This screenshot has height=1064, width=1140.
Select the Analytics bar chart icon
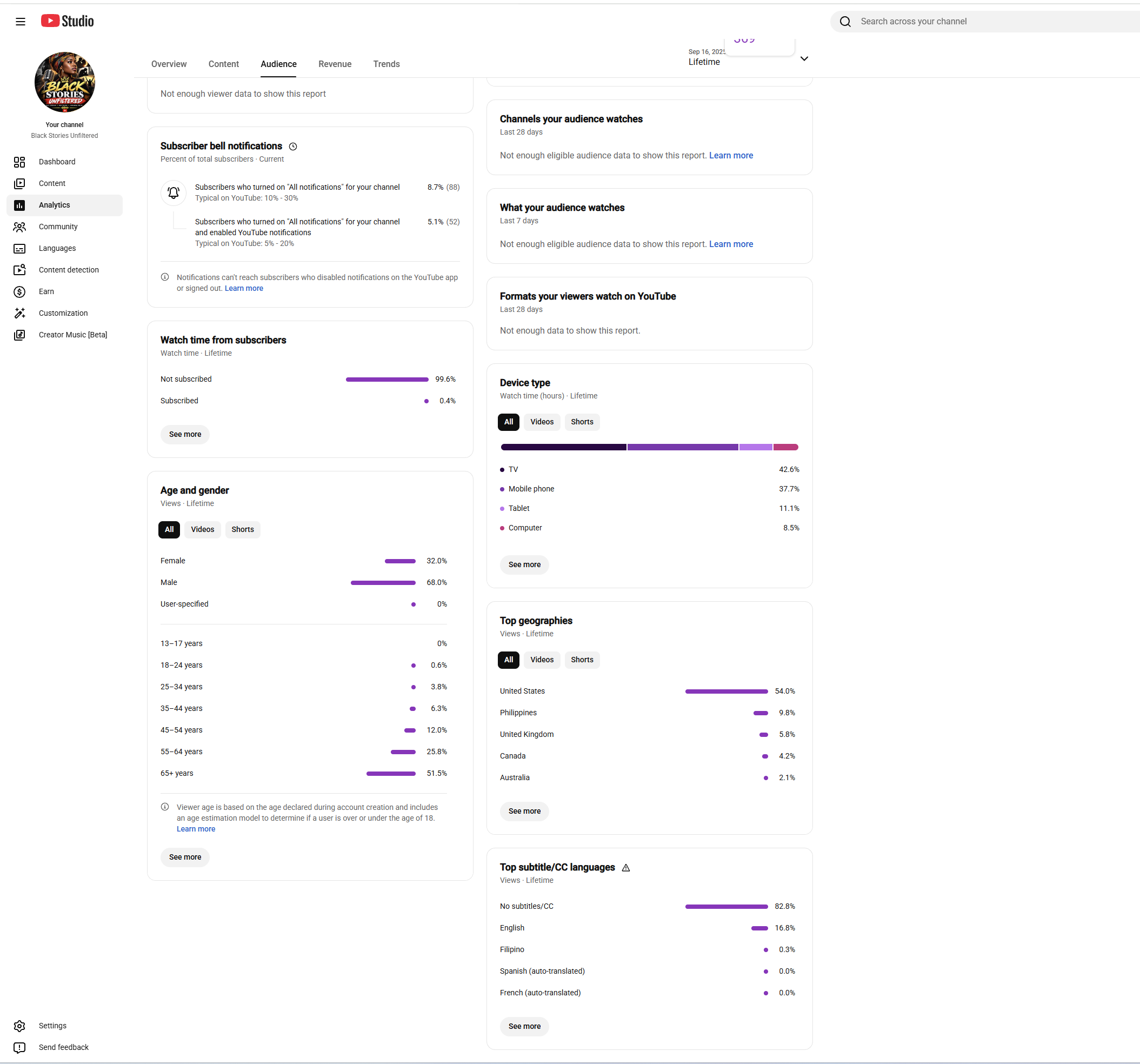[19, 205]
